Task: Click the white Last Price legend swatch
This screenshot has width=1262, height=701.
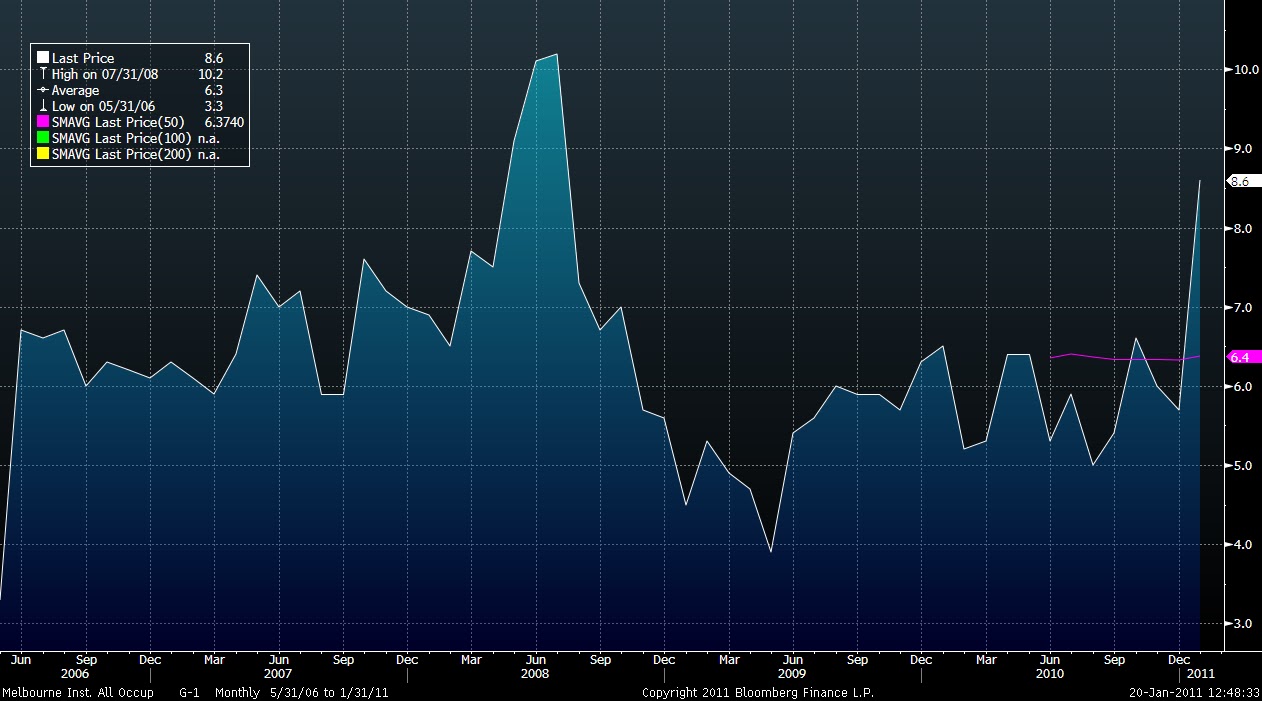Action: (43, 59)
